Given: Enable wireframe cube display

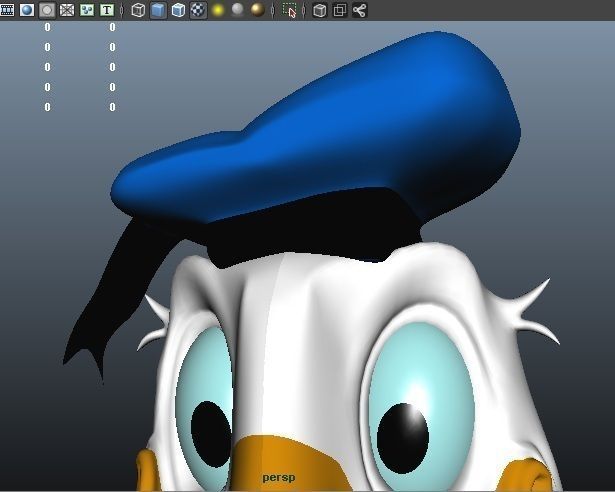Looking at the screenshot, I should click(x=138, y=10).
